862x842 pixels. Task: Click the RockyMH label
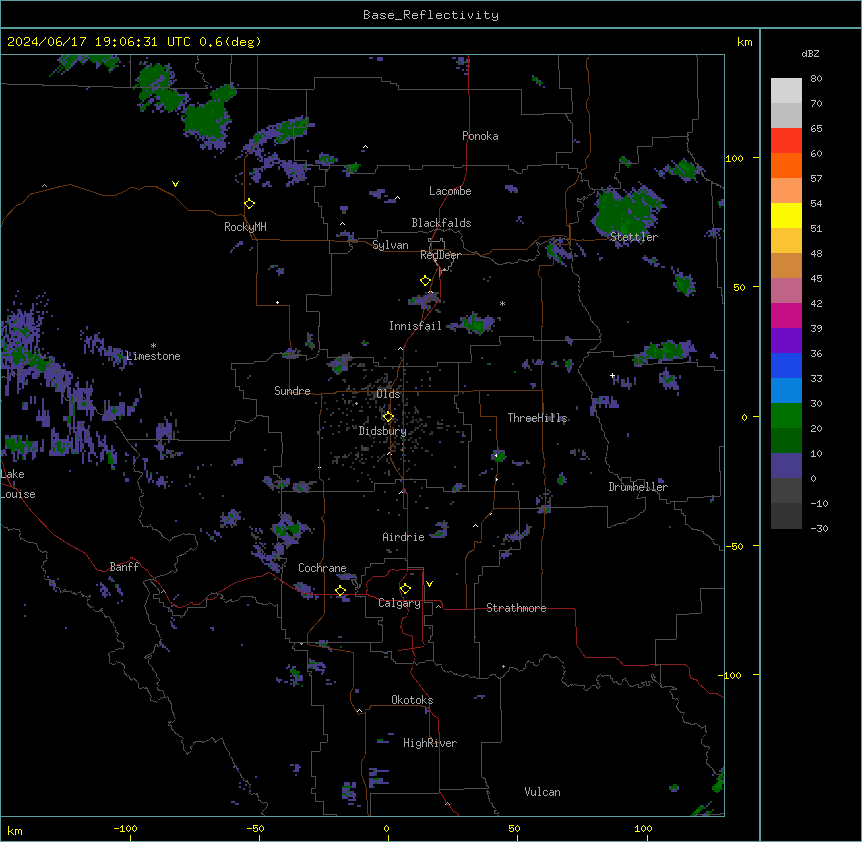coord(245,227)
